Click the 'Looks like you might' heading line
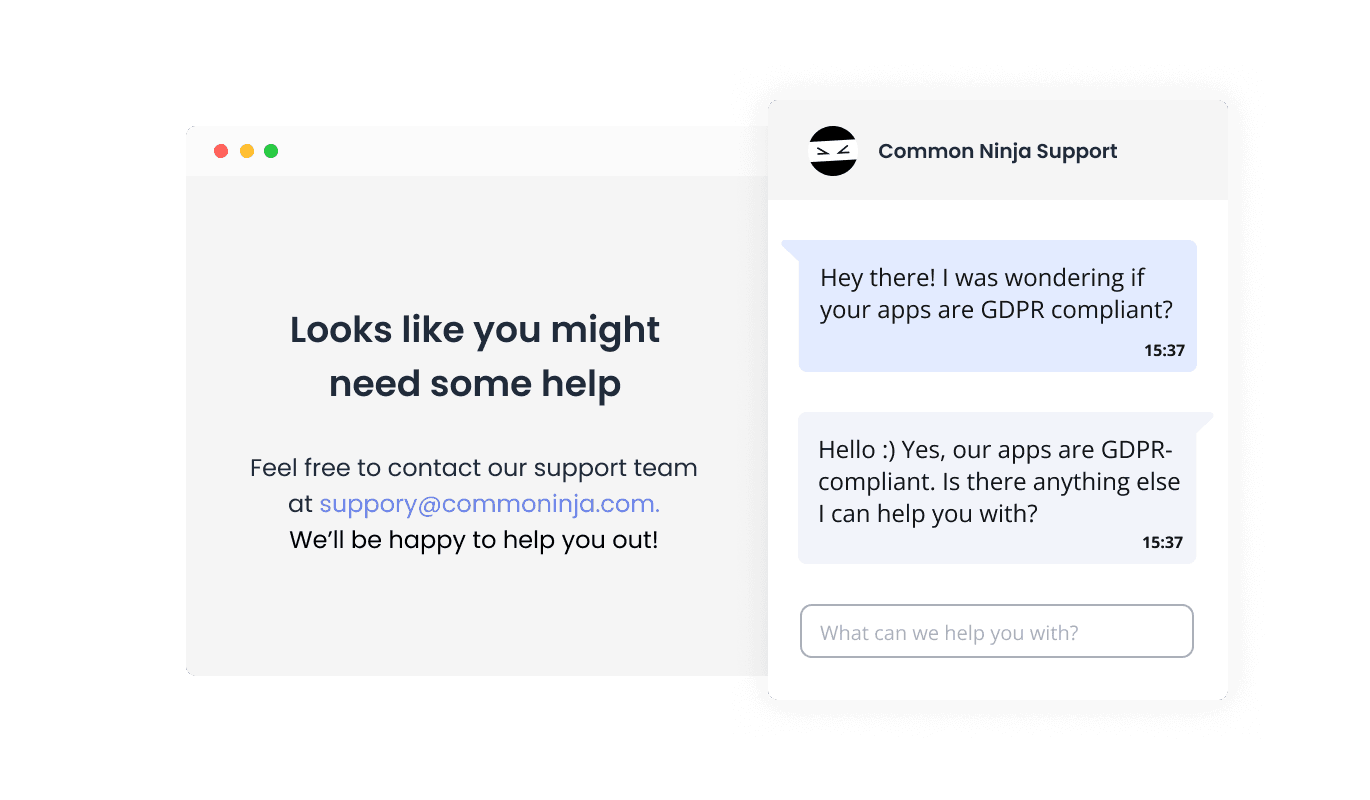Viewport: 1370px width, 800px height. 475,330
